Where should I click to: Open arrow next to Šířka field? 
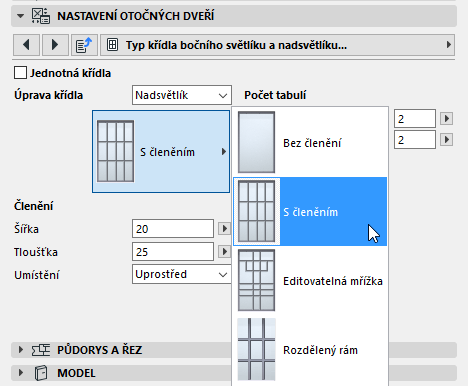point(224,229)
